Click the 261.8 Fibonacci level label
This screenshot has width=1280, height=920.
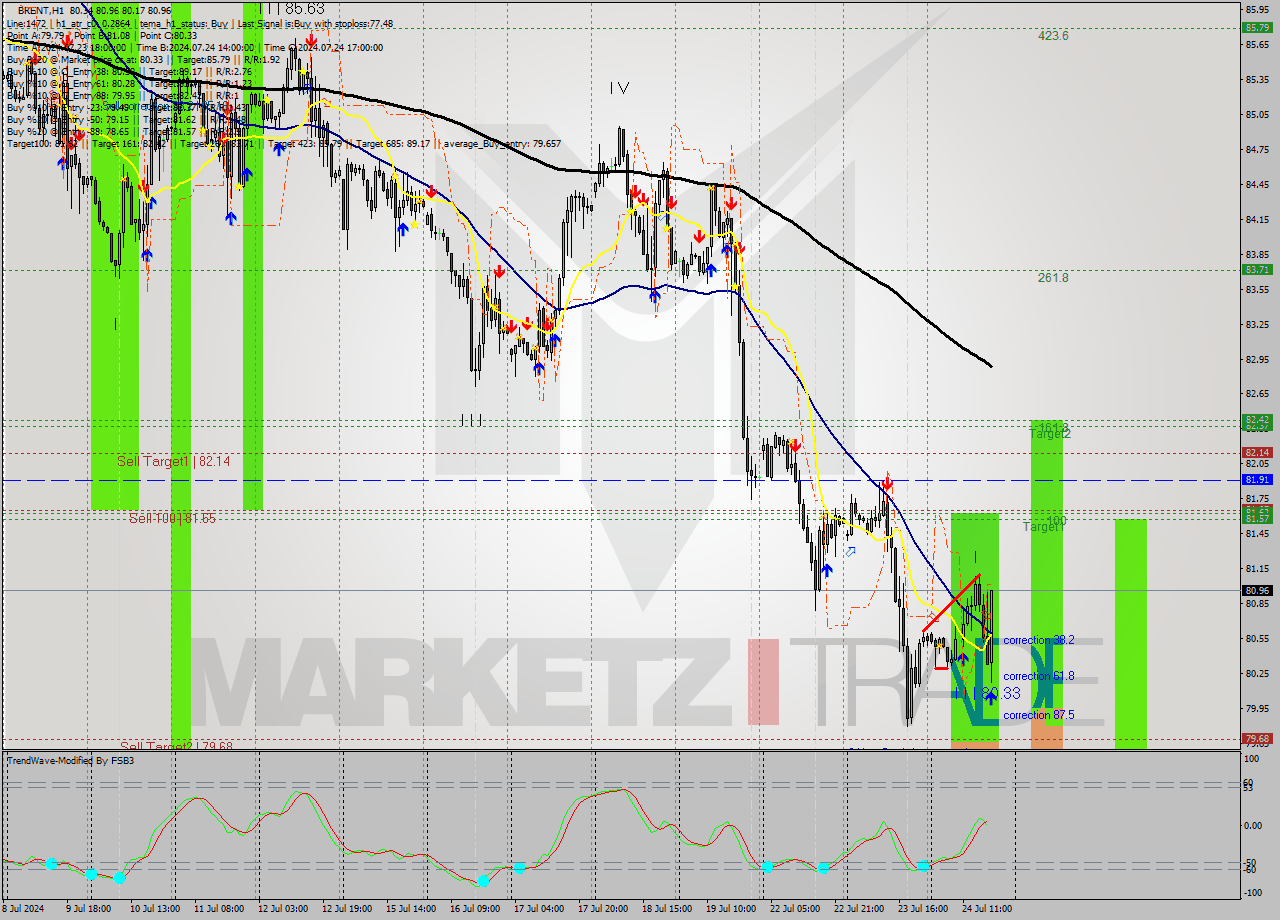1053,277
